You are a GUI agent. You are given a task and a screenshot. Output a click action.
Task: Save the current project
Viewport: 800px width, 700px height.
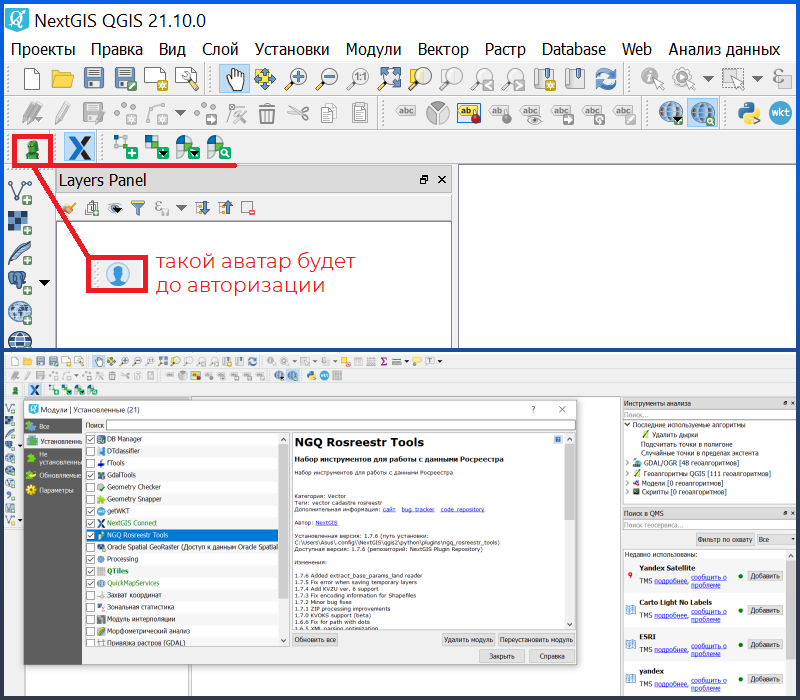pos(93,79)
